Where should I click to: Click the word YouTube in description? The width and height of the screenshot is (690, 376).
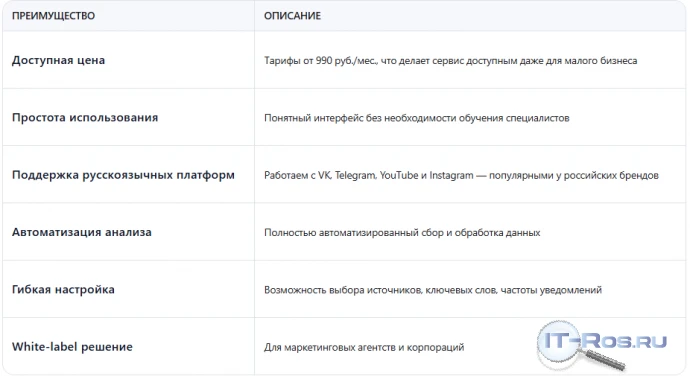click(x=399, y=175)
